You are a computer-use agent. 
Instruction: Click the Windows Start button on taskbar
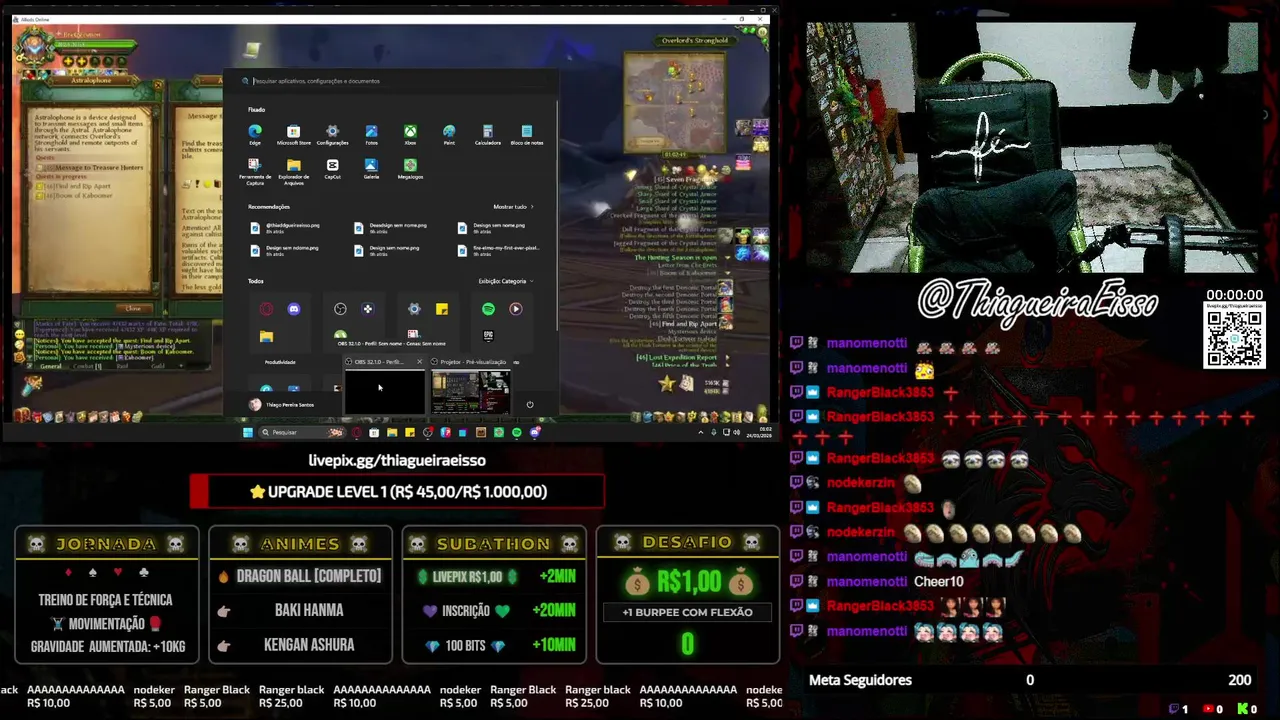tap(248, 432)
